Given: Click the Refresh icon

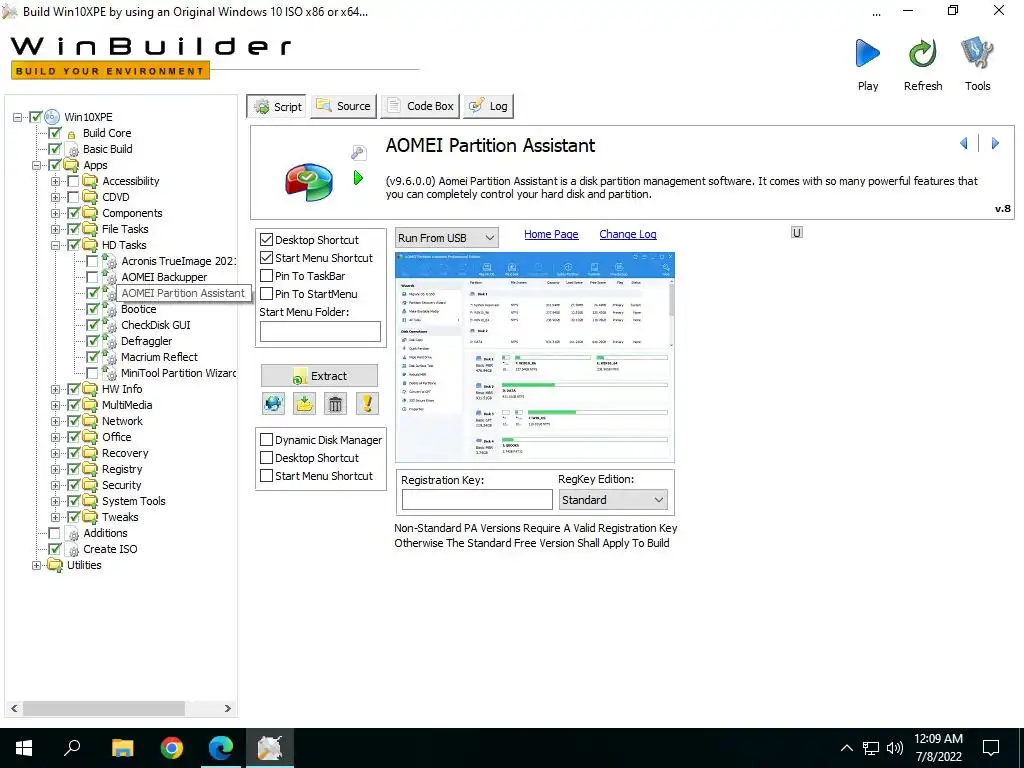Looking at the screenshot, I should click(922, 54).
